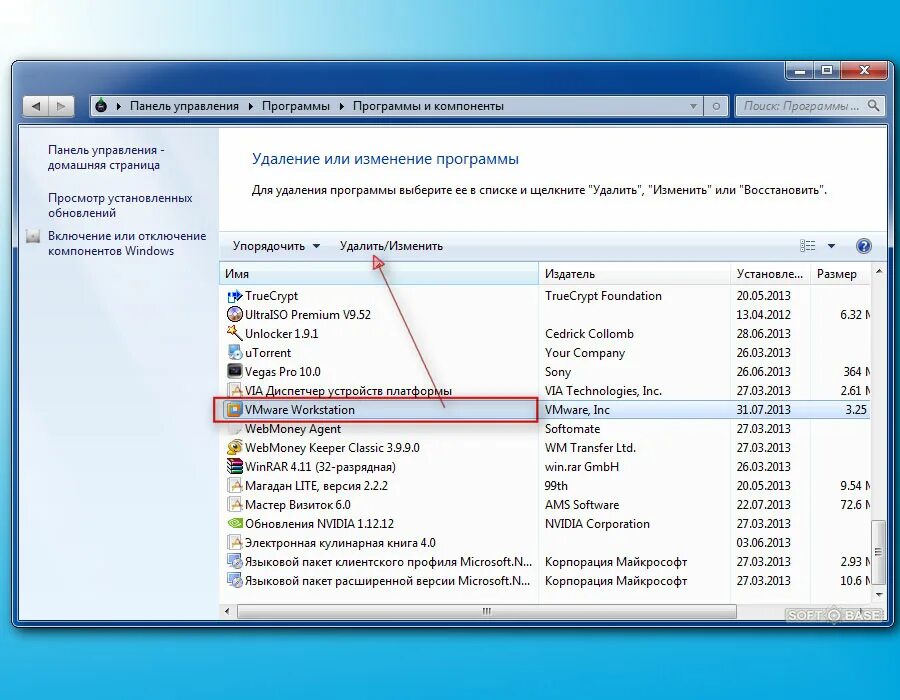
Task: Open Просмотр установленных обновлений link
Action: pyautogui.click(x=120, y=205)
